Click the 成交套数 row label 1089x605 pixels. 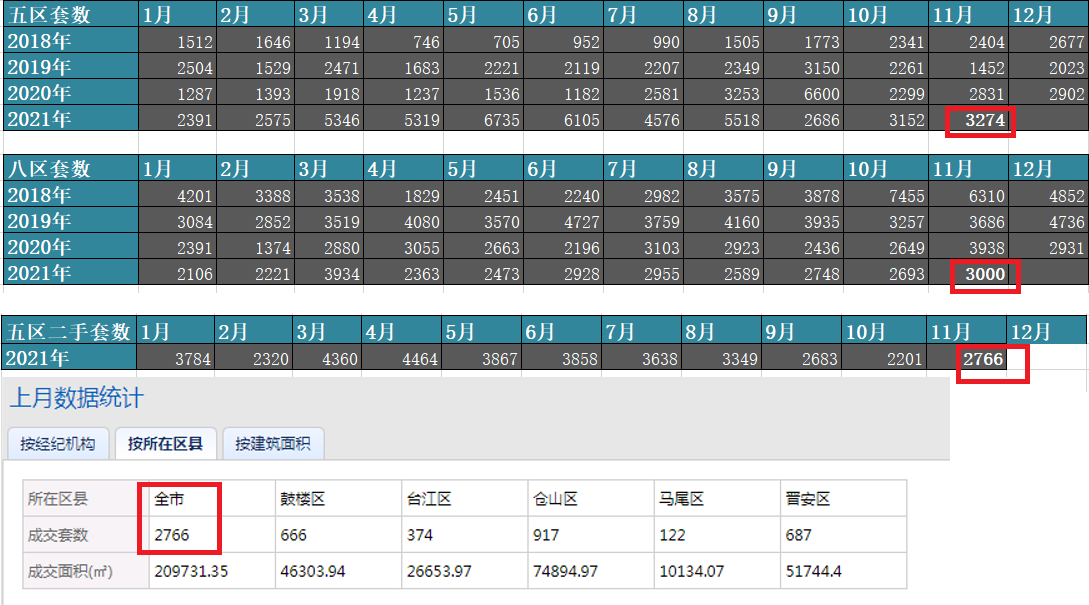point(58,535)
